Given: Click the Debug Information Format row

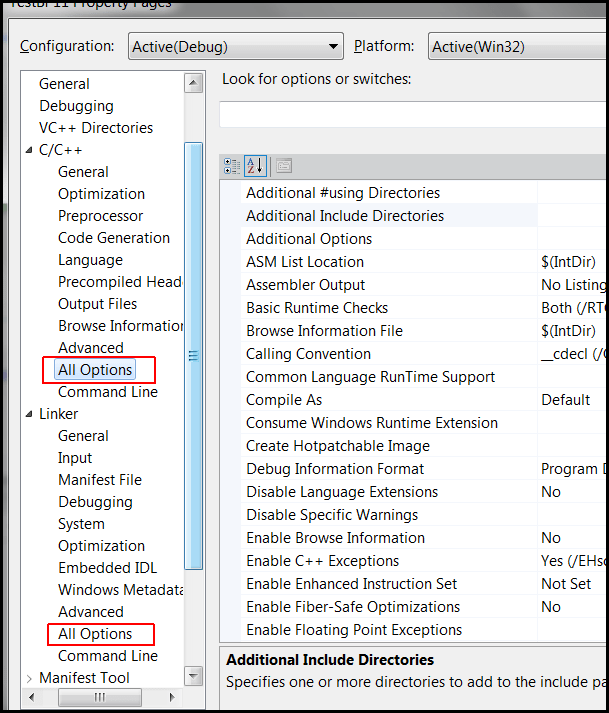Looking at the screenshot, I should [335, 469].
